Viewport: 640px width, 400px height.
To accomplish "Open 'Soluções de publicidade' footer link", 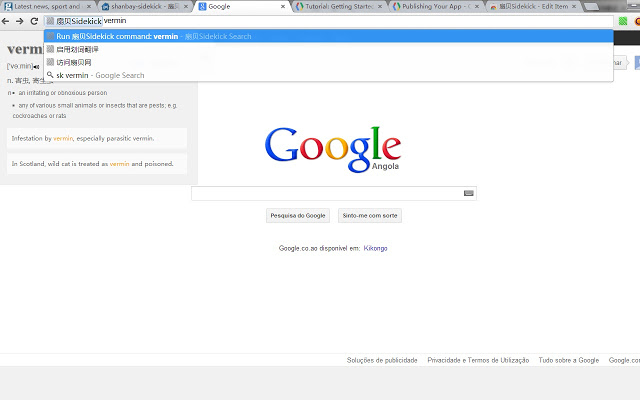I will [x=382, y=360].
